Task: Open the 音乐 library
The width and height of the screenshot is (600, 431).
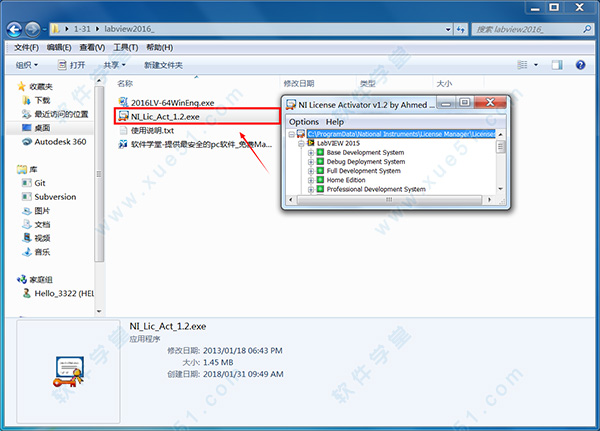Action: click(36, 252)
